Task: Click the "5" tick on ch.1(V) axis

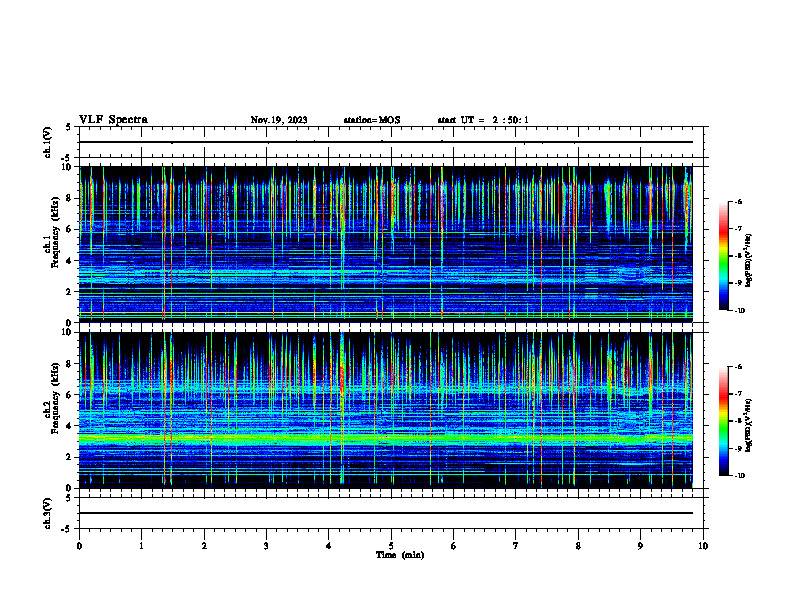Action: 69,128
